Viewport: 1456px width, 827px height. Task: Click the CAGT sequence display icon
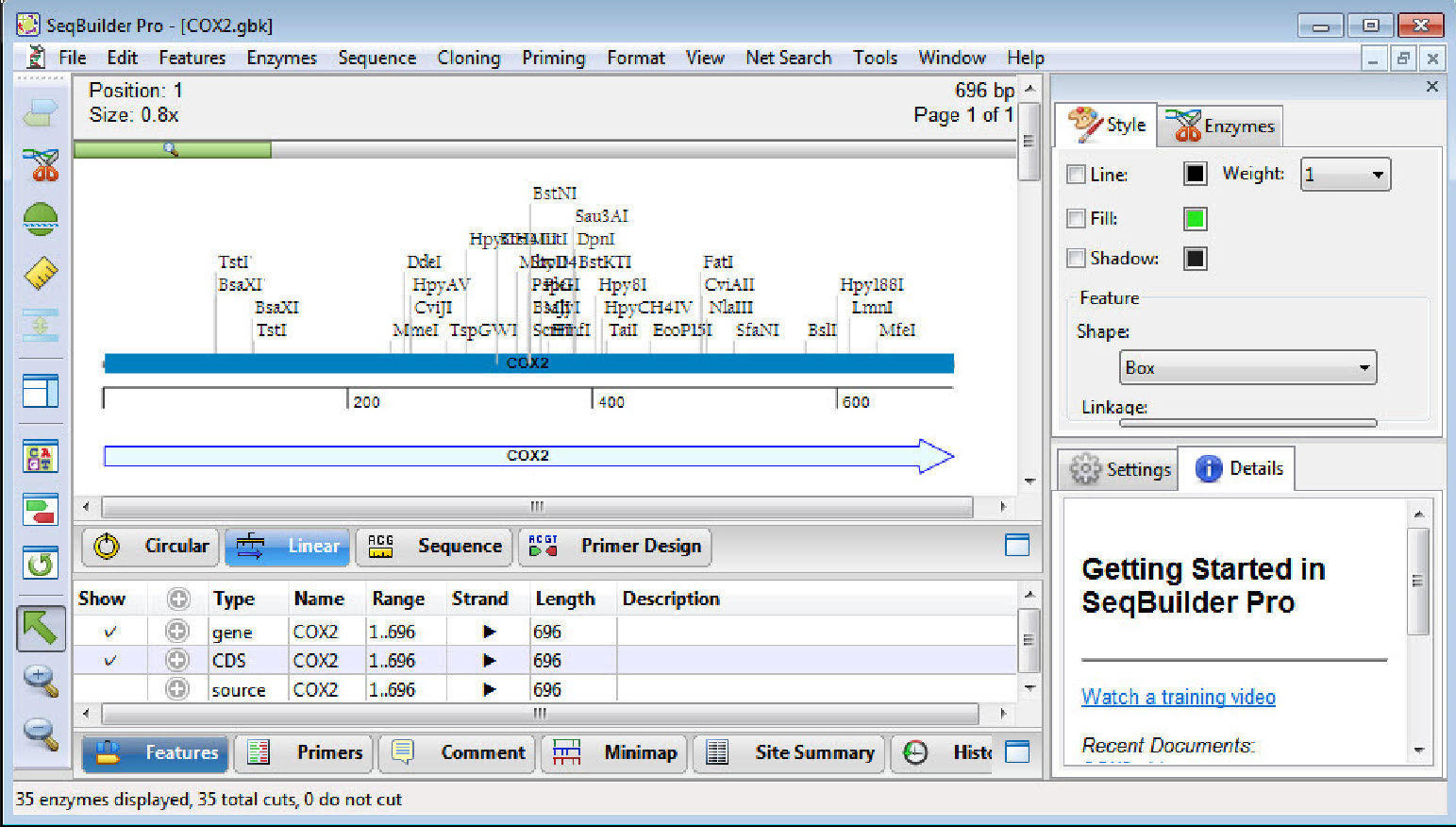pos(40,456)
